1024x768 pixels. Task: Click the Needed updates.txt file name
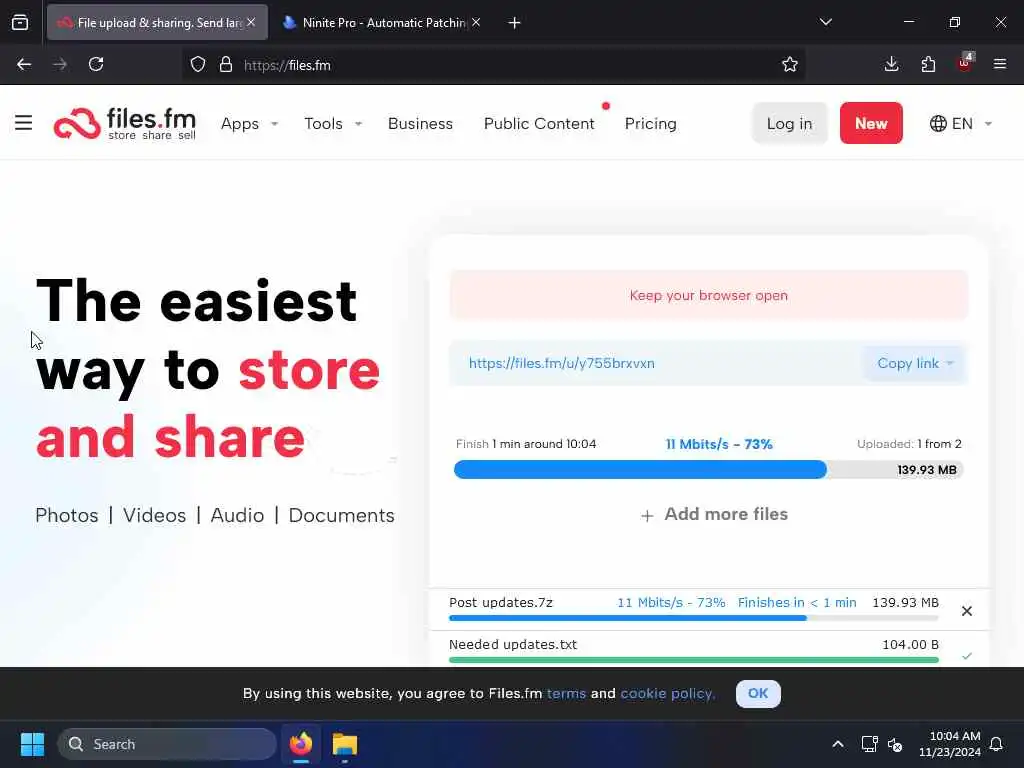click(x=513, y=645)
